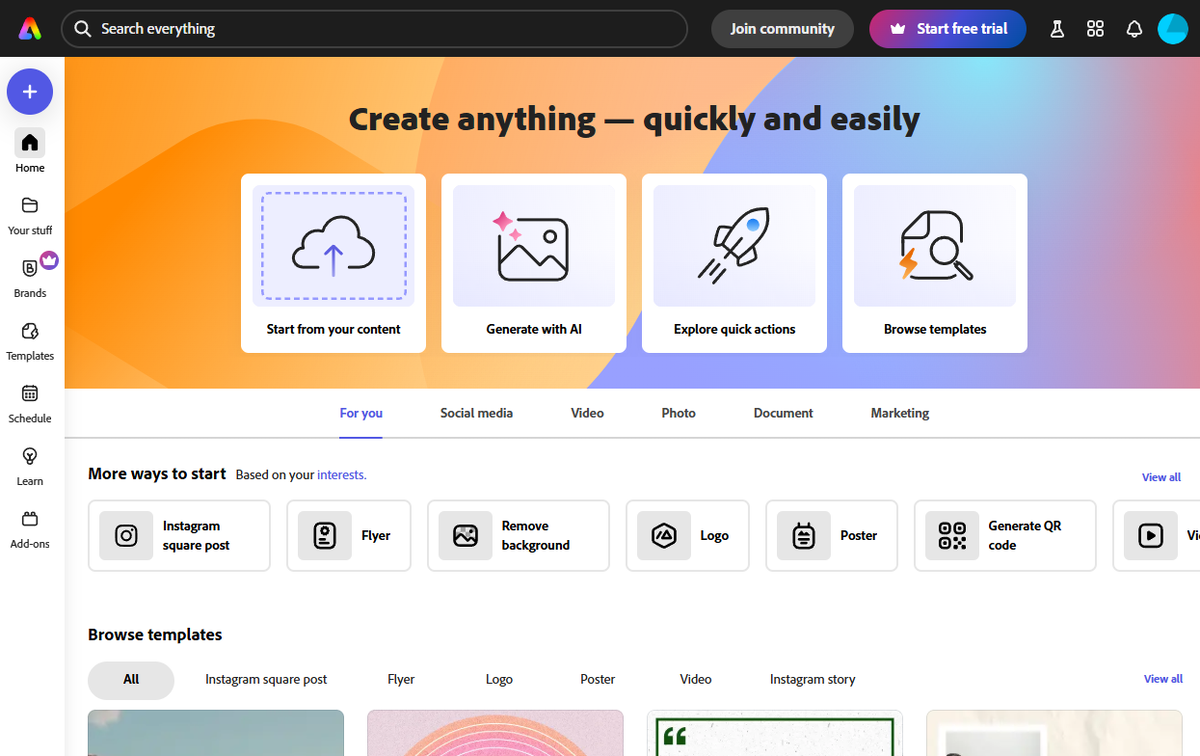Click the Remove background icon
1200x756 pixels.
coord(465,536)
